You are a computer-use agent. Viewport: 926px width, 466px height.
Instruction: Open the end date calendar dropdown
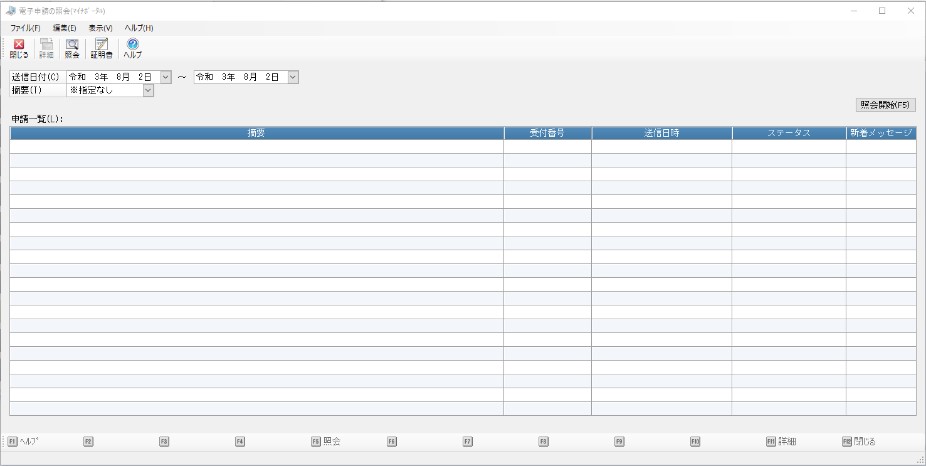coord(293,77)
